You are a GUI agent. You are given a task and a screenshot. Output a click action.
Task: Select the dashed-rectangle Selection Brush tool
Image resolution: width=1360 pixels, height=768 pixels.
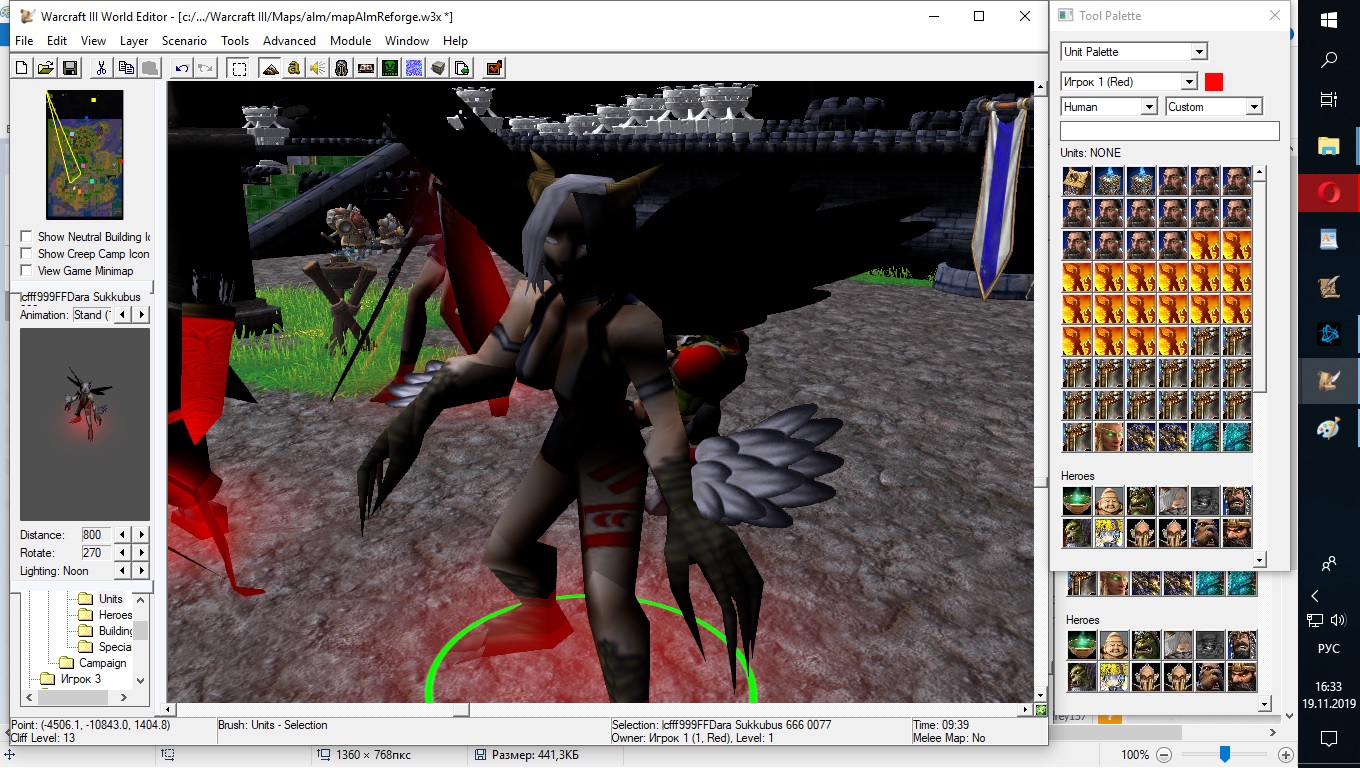point(238,68)
